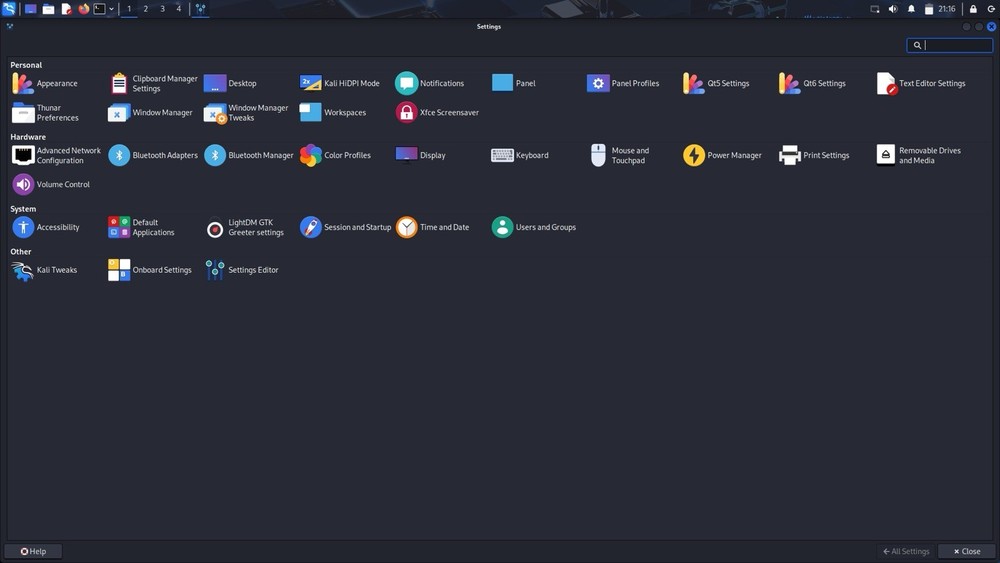Open Xfce Screensaver settings
The image size is (1000, 563).
[x=437, y=113]
